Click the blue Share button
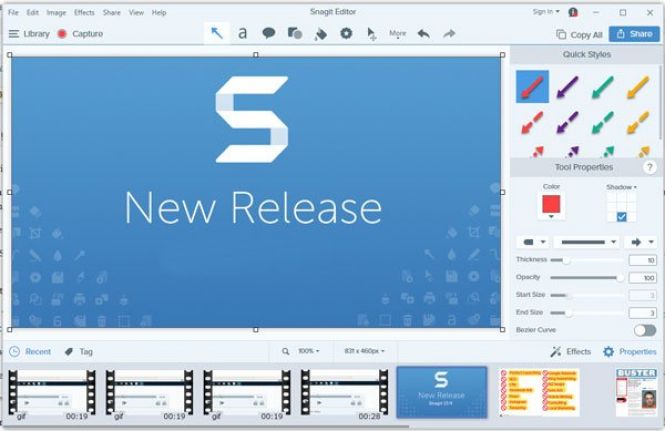The image size is (665, 431). pos(634,34)
